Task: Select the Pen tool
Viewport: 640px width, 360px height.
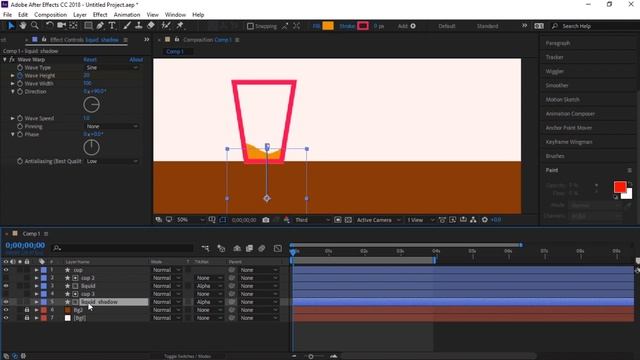Action: click(100, 26)
